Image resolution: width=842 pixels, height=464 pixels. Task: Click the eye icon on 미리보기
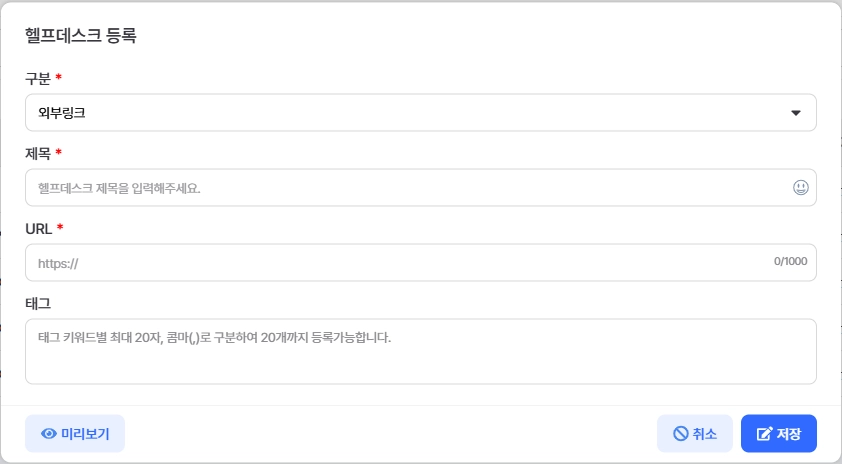coord(48,434)
